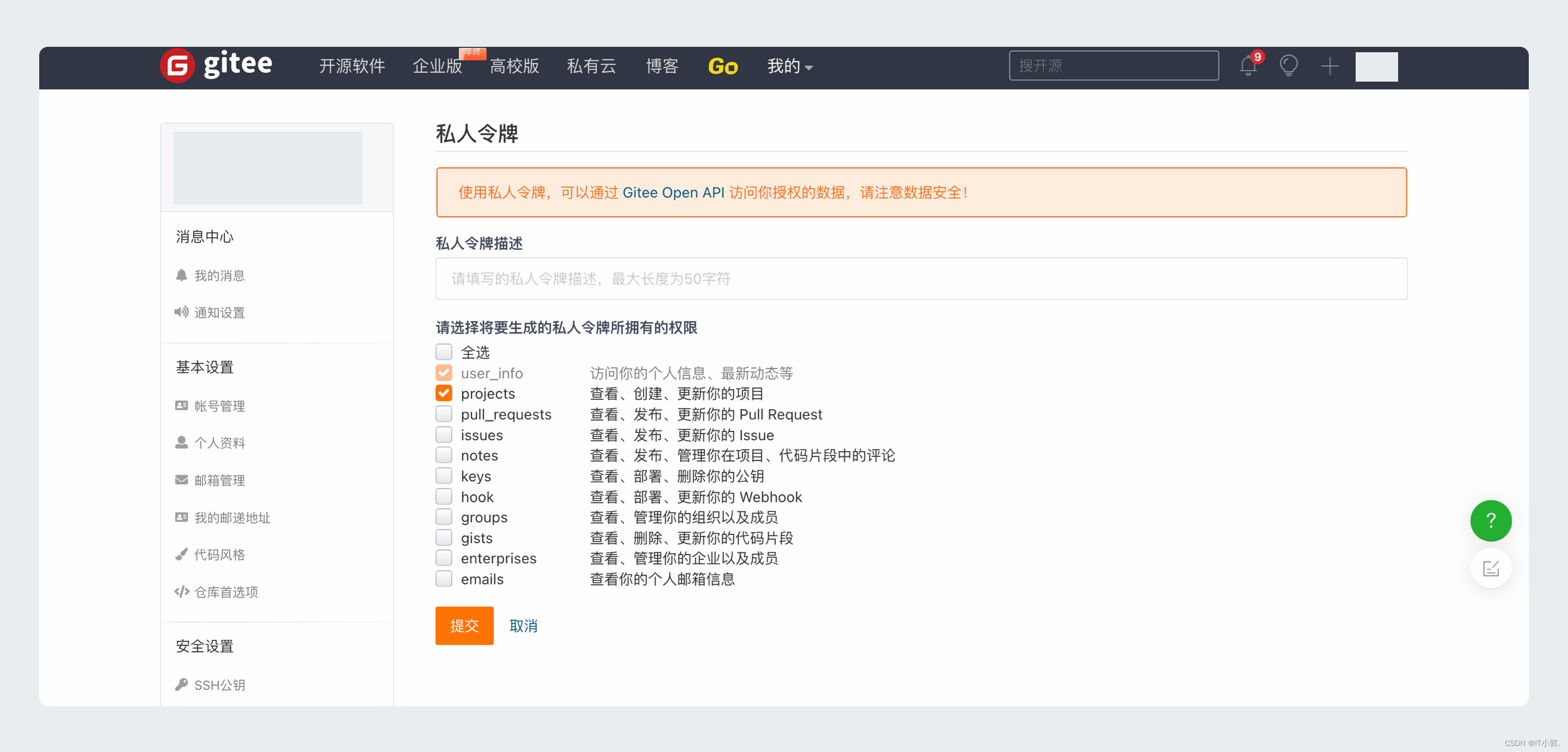Image resolution: width=1568 pixels, height=752 pixels.
Task: Tick the emails permission checkbox
Action: point(444,578)
